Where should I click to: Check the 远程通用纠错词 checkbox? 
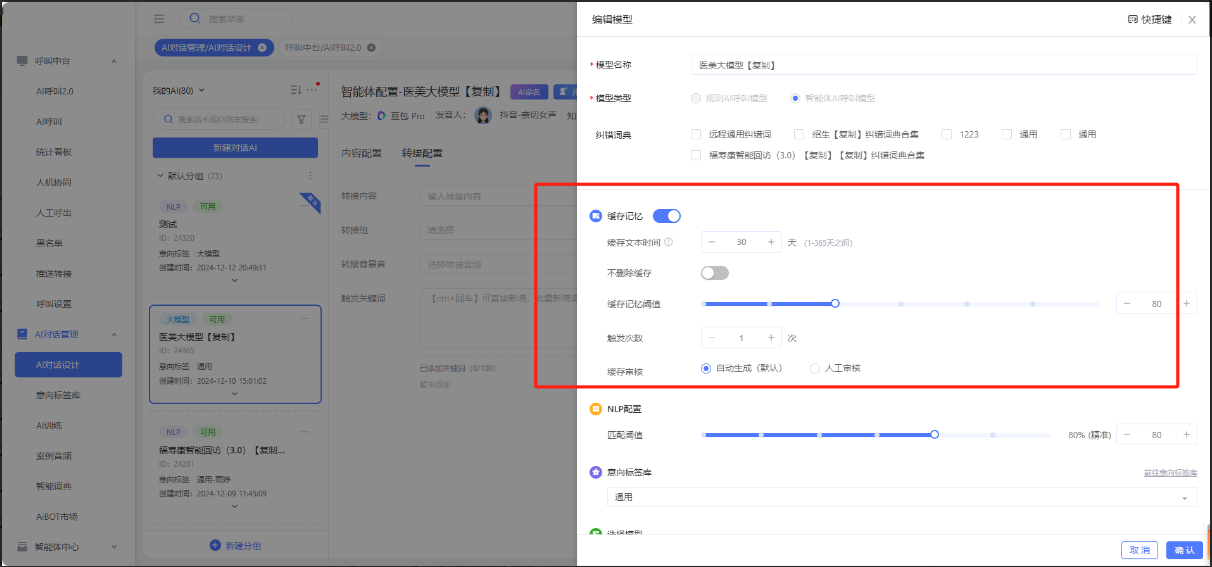pos(696,134)
